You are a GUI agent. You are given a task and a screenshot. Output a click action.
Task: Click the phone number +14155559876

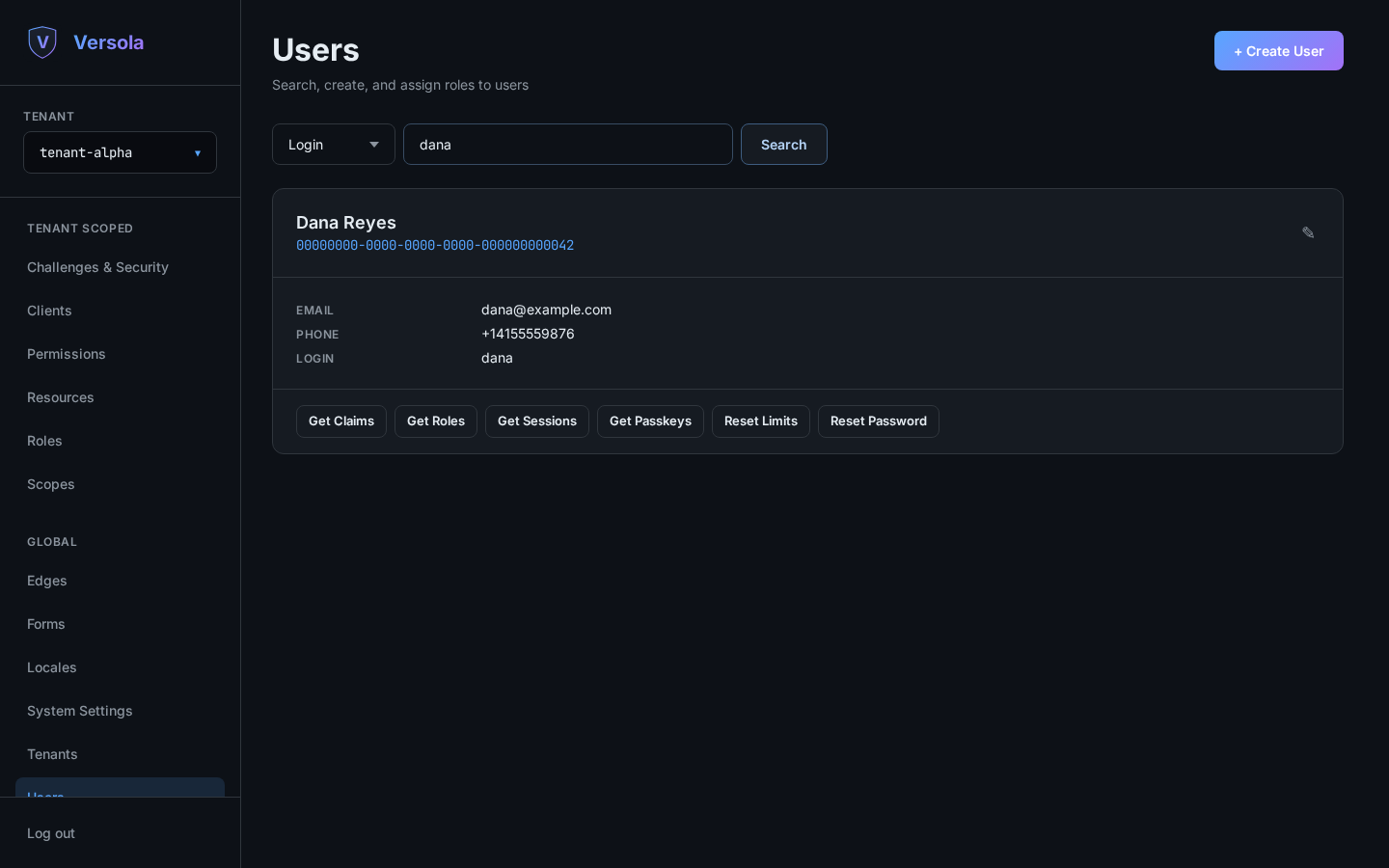coord(528,334)
